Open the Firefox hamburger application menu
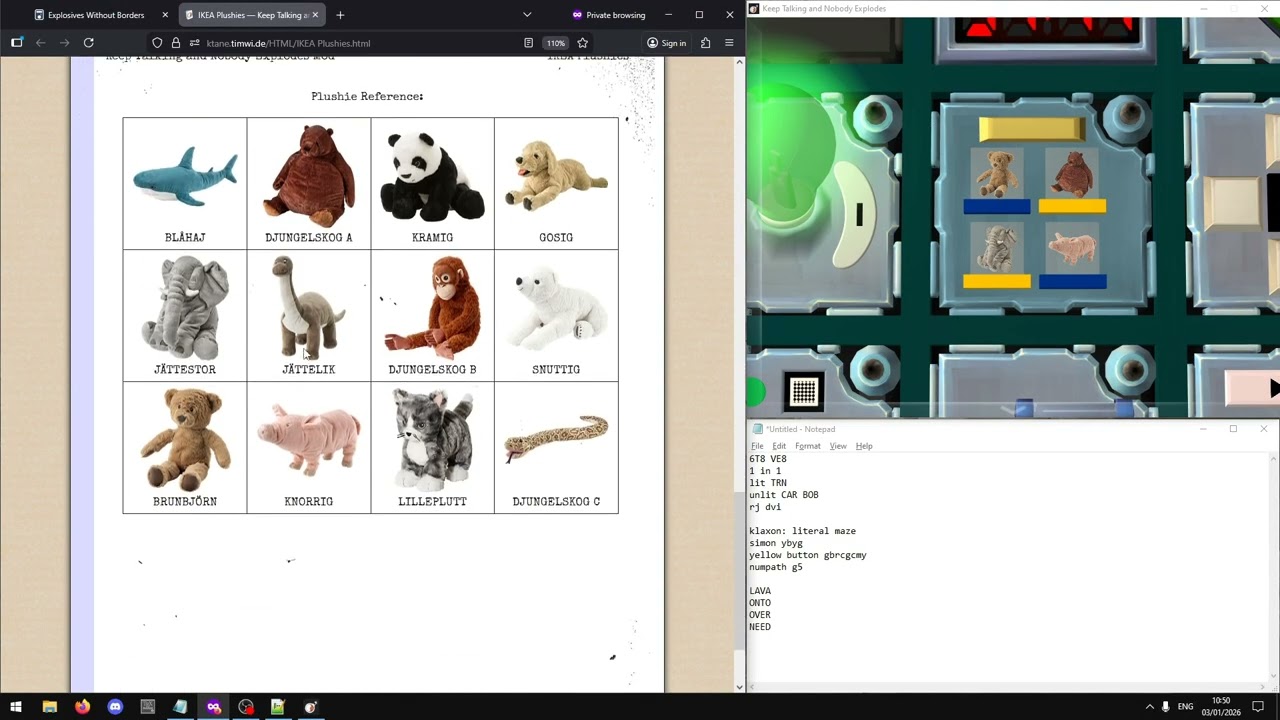This screenshot has height=720, width=1280. [729, 43]
